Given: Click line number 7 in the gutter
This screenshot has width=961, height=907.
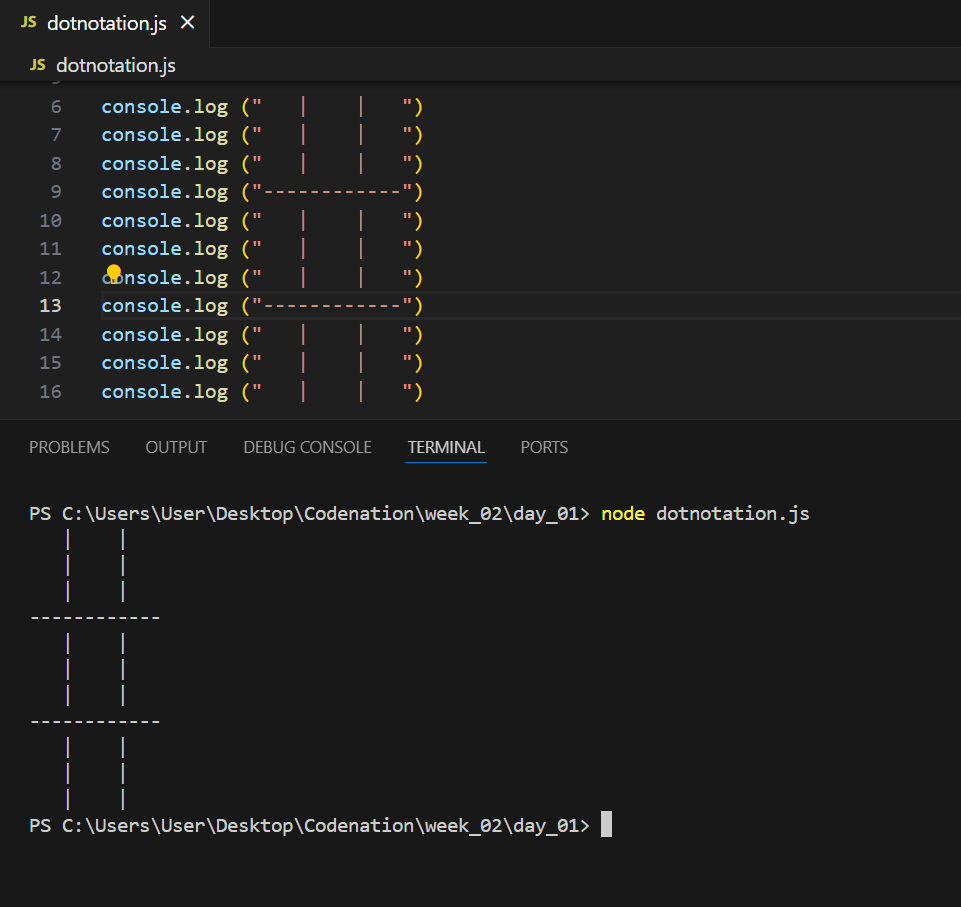Looking at the screenshot, I should (56, 135).
